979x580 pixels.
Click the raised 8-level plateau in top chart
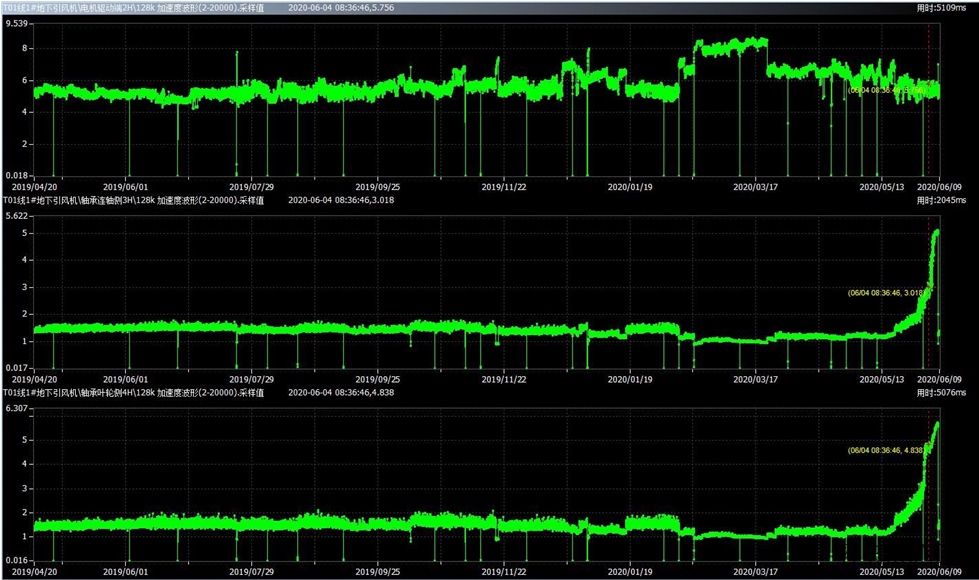point(732,46)
